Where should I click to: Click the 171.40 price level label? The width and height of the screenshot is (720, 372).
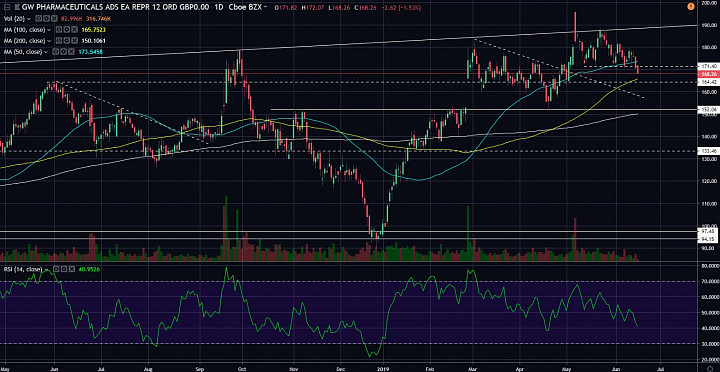tap(708, 66)
